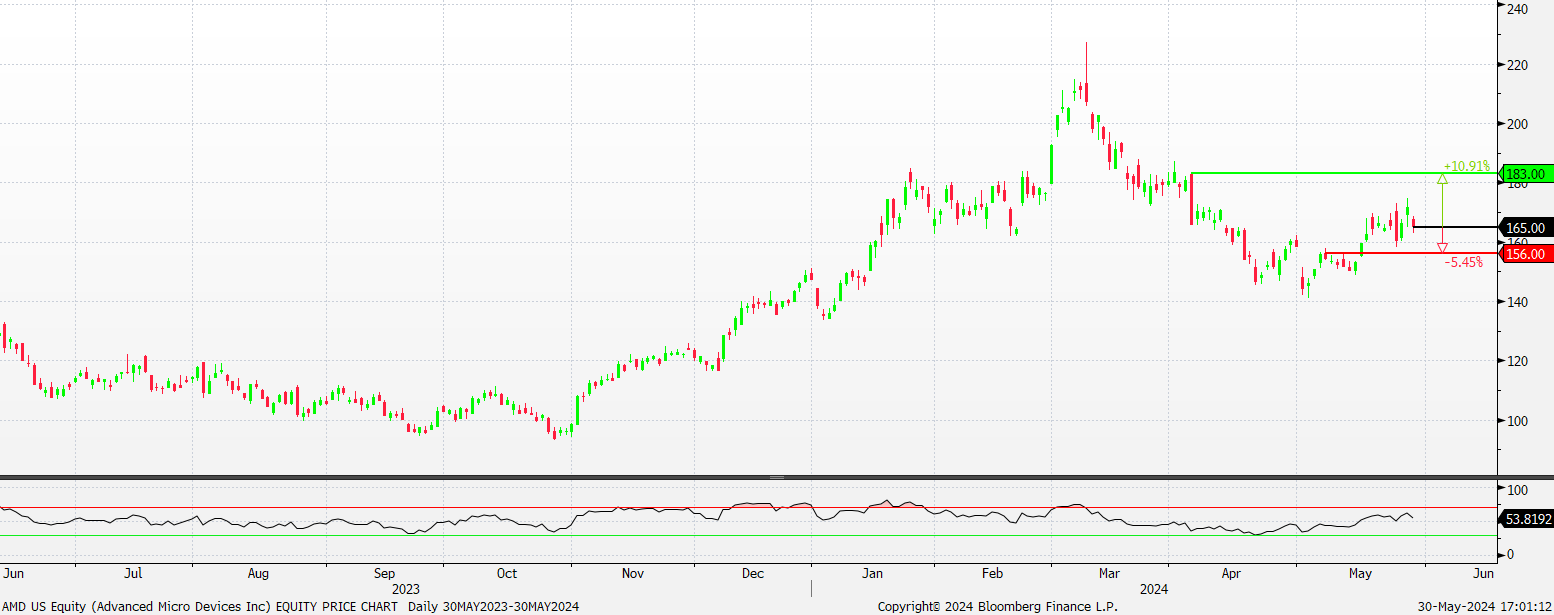
Task: Click the Daily 30MAY2023-30MAY2024 range text
Action: click(x=493, y=607)
